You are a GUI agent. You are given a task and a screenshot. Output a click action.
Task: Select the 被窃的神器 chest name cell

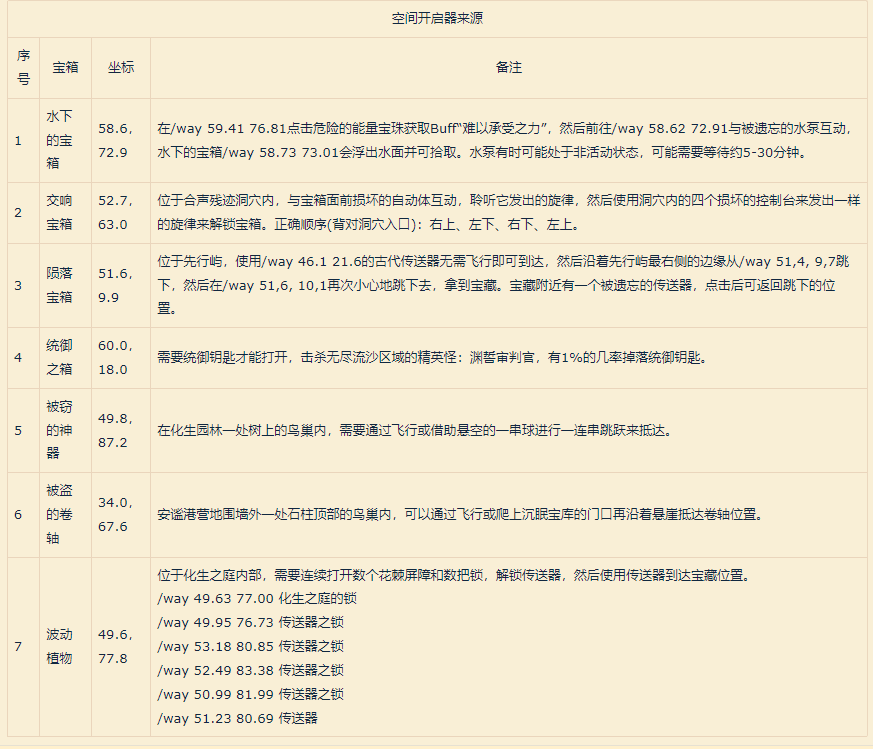[59, 430]
